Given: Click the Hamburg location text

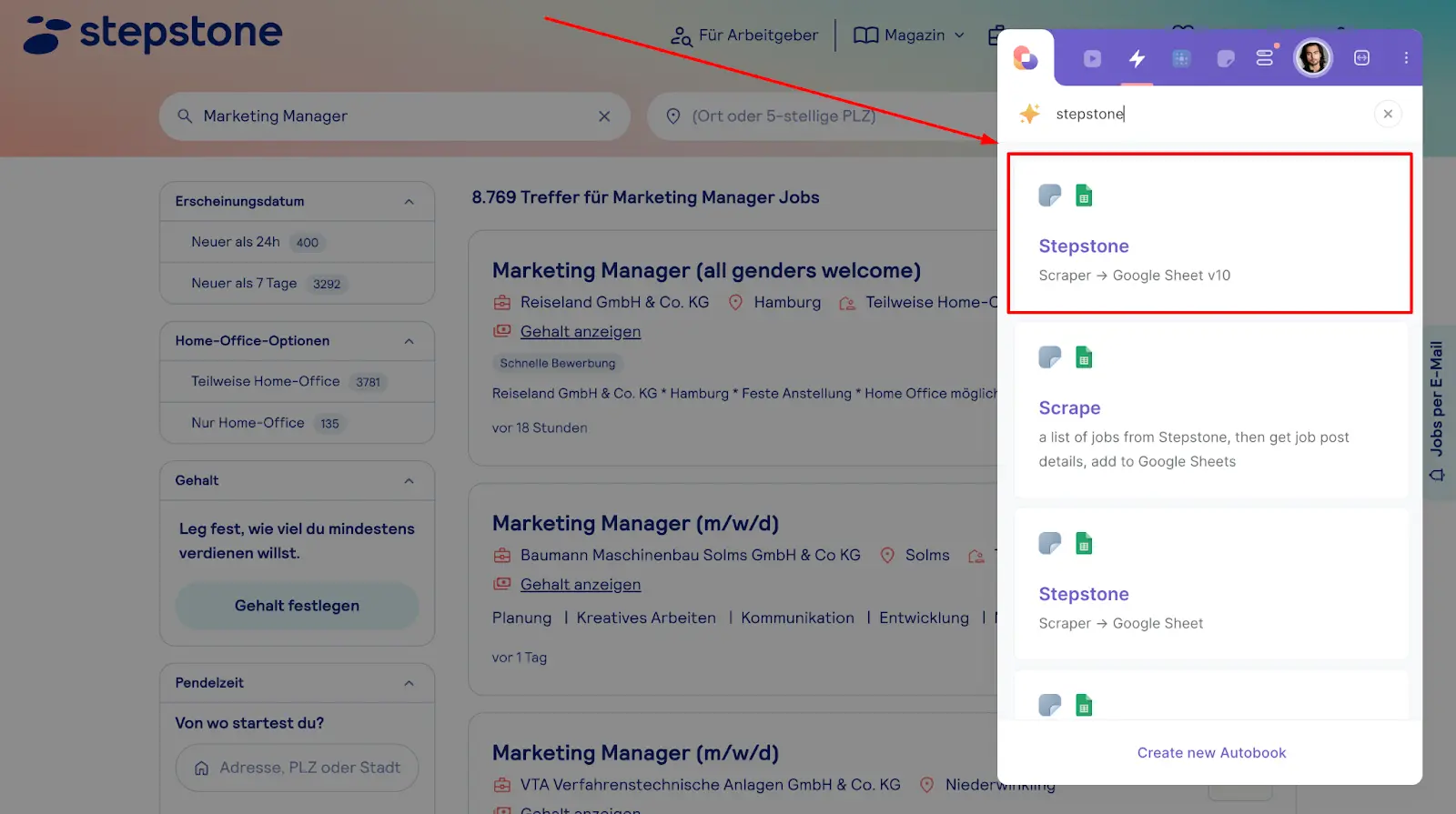Looking at the screenshot, I should click(787, 302).
